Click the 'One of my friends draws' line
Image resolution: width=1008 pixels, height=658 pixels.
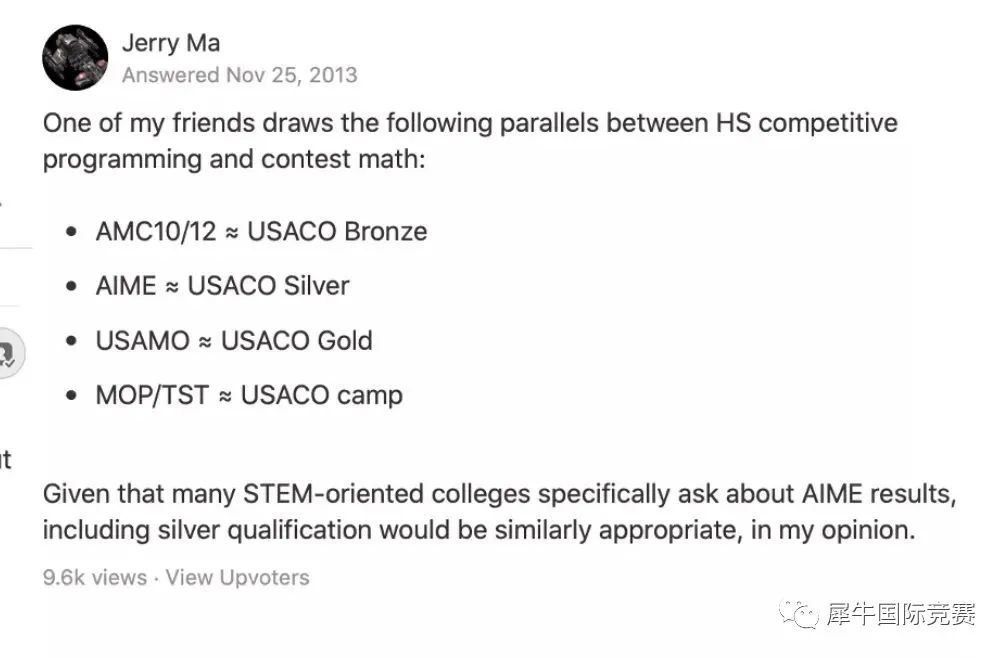click(470, 123)
